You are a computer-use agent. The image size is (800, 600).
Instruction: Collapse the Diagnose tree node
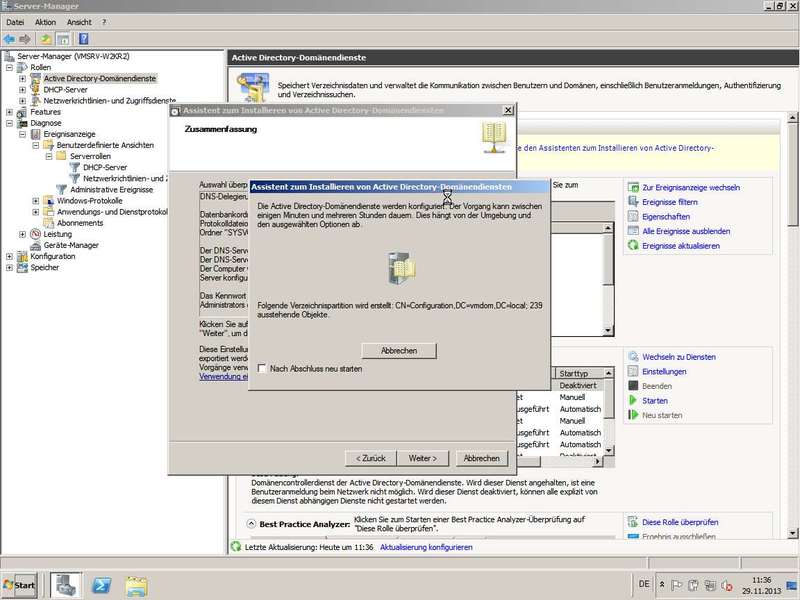point(10,123)
